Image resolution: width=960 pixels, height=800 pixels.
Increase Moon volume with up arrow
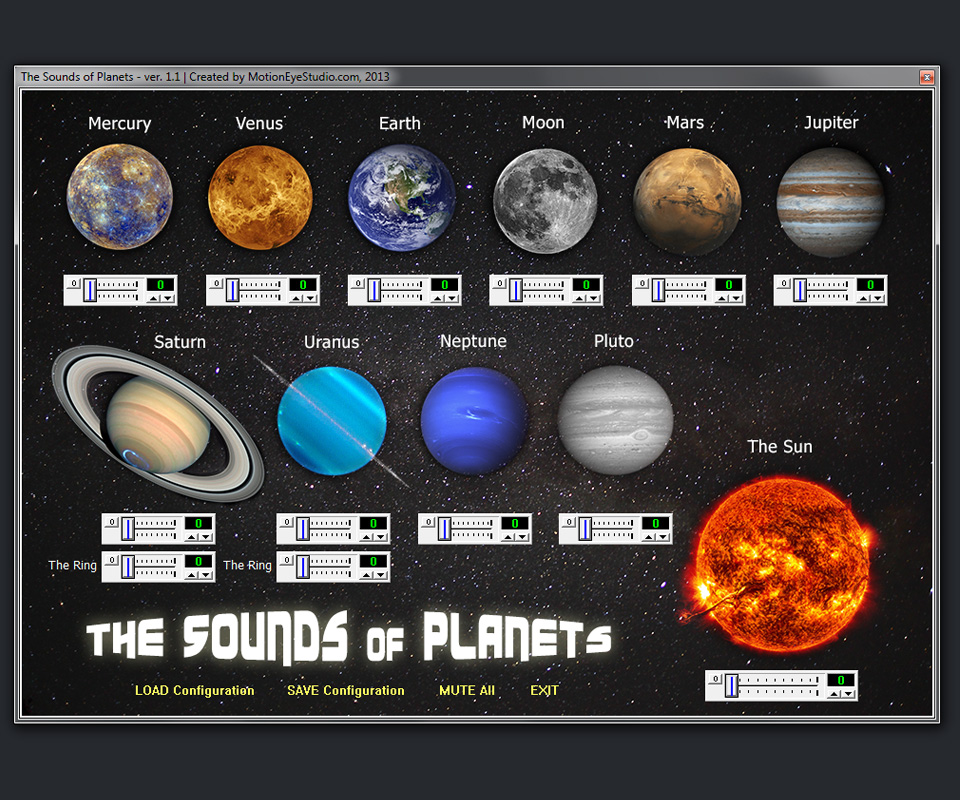(579, 298)
